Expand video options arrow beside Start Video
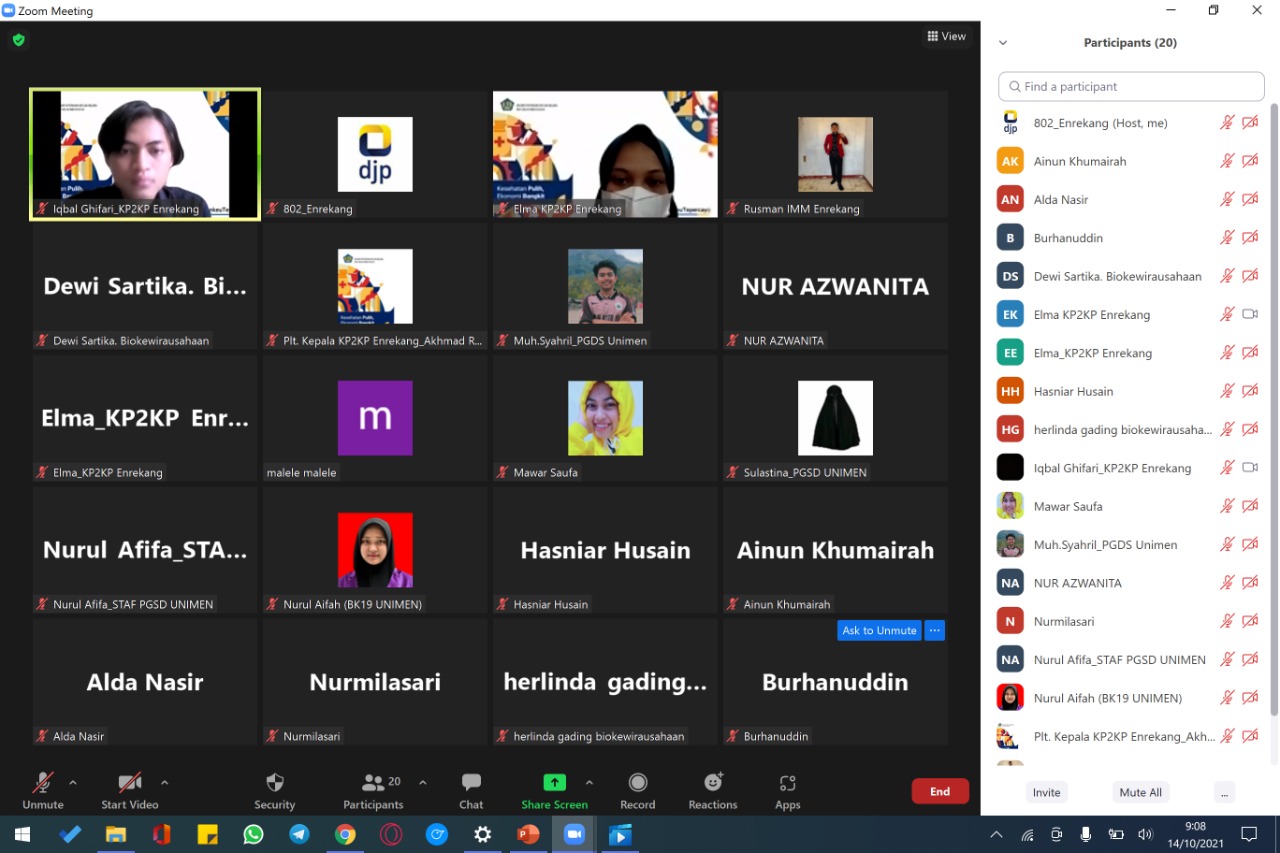Screen dimensions: 1280x853 click(164, 782)
